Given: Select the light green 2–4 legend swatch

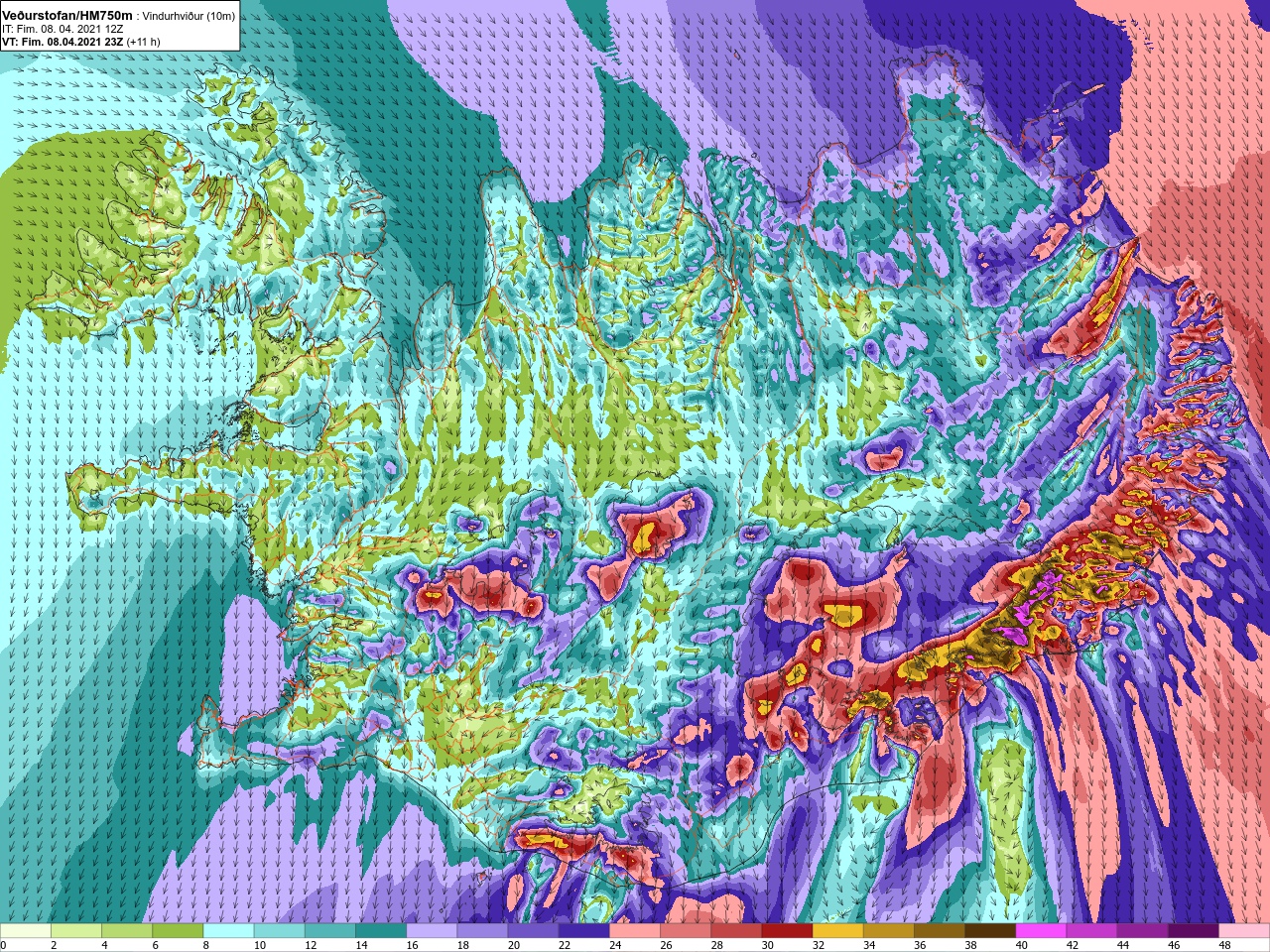Looking at the screenshot, I should pyautogui.click(x=75, y=931).
